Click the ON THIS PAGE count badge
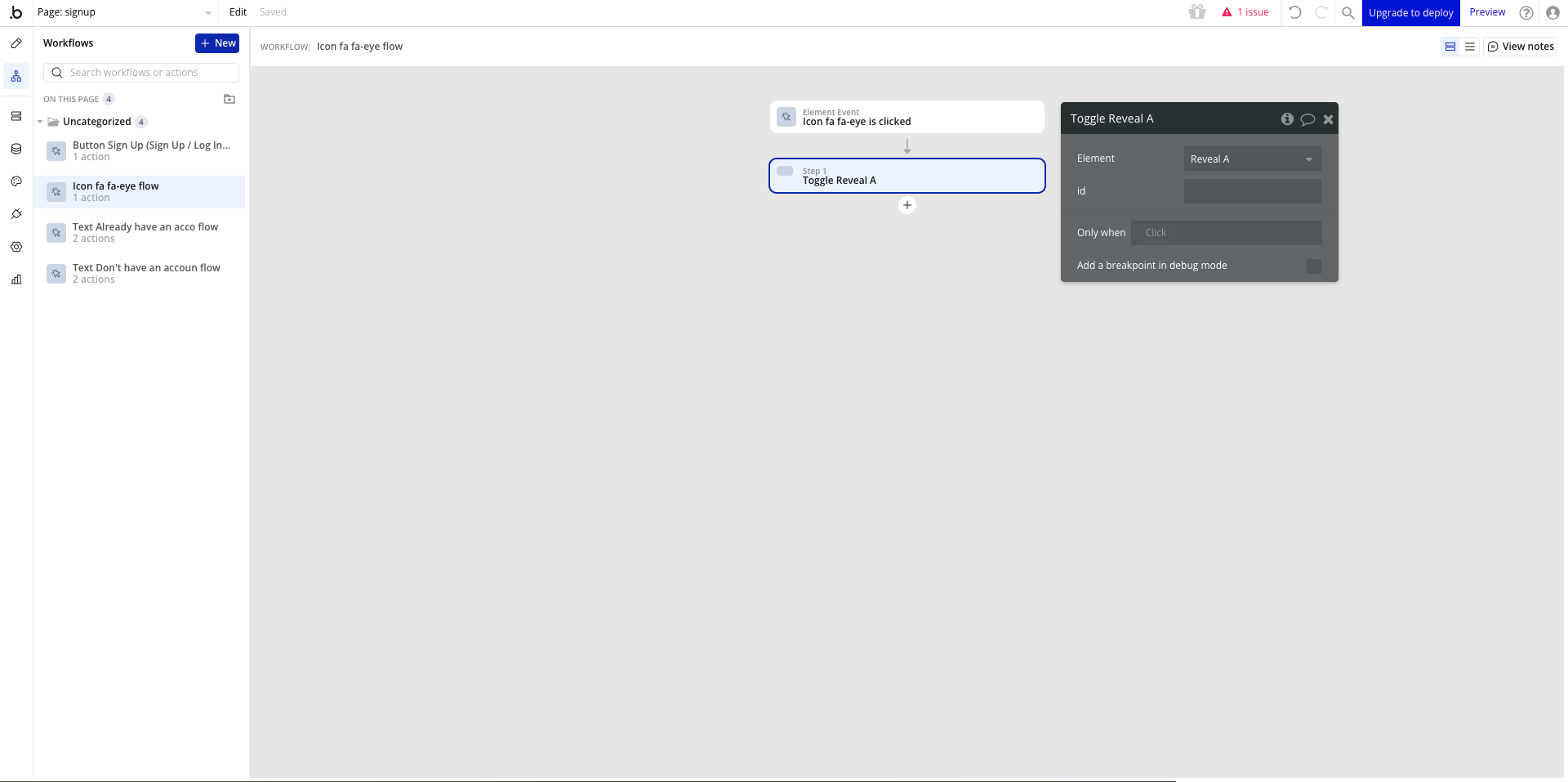 coord(109,99)
